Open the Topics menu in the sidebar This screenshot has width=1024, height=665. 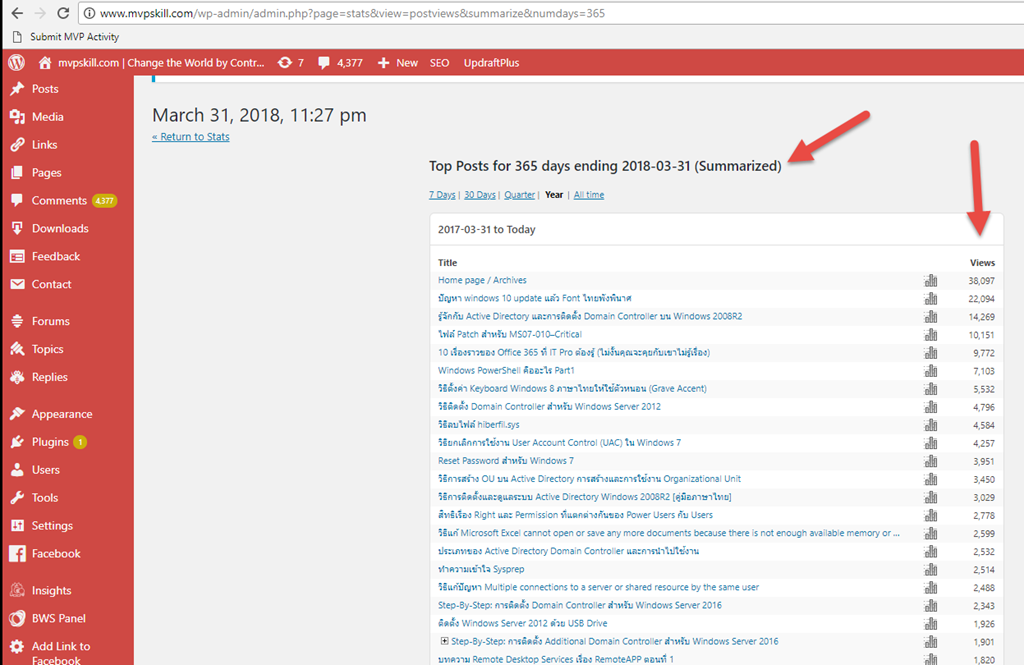48,349
